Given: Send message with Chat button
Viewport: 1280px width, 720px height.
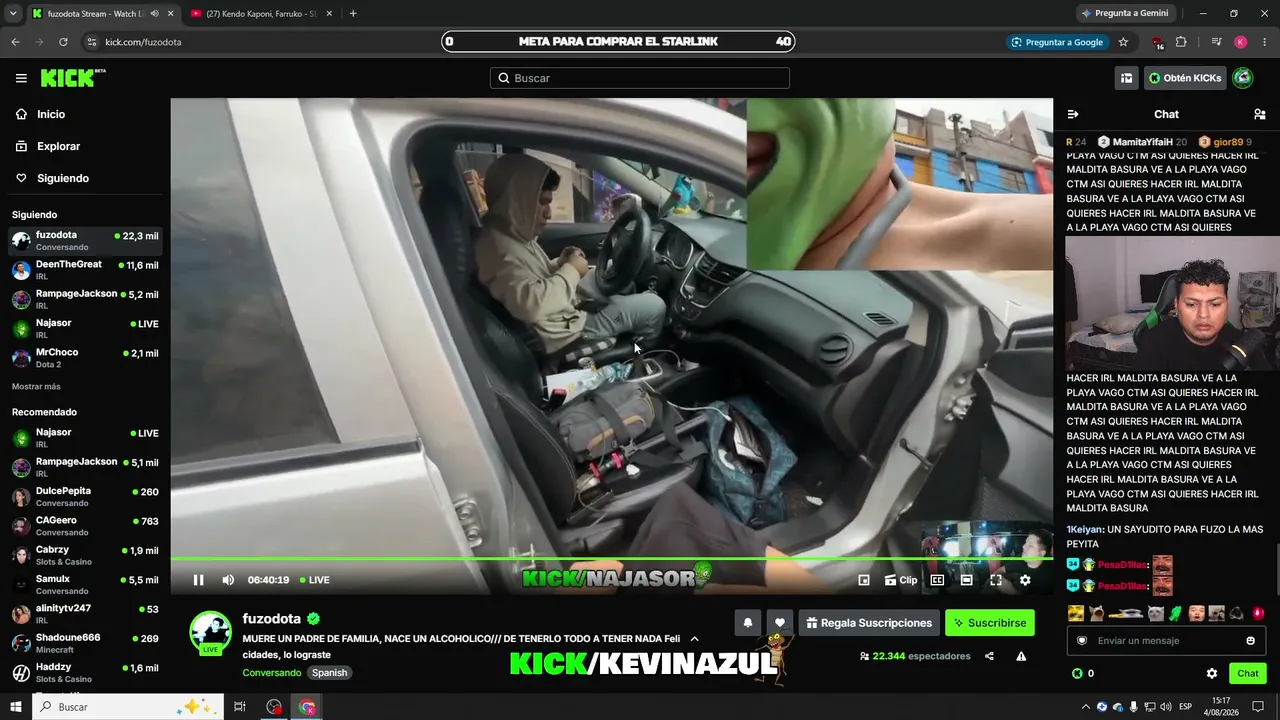Looking at the screenshot, I should (1248, 673).
